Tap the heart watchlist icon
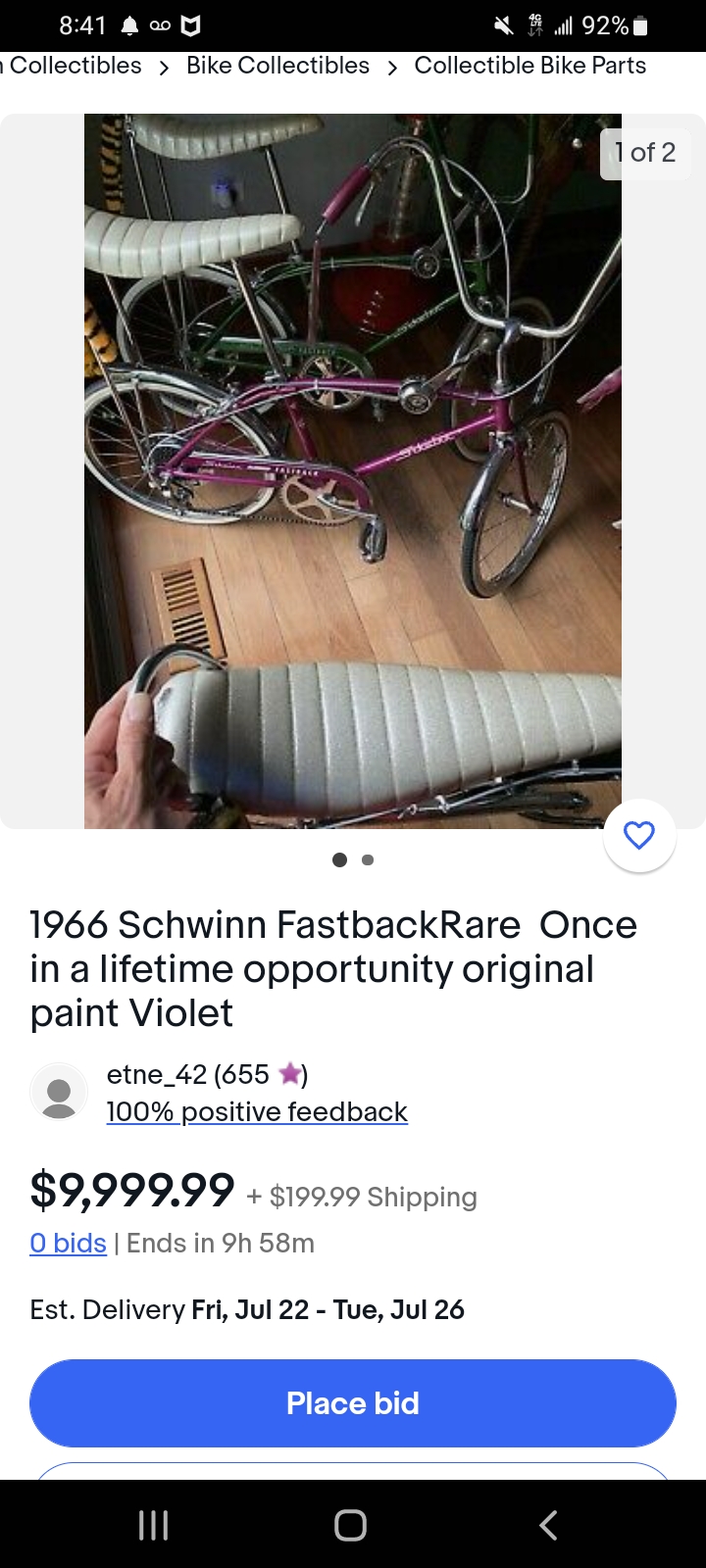 [639, 836]
